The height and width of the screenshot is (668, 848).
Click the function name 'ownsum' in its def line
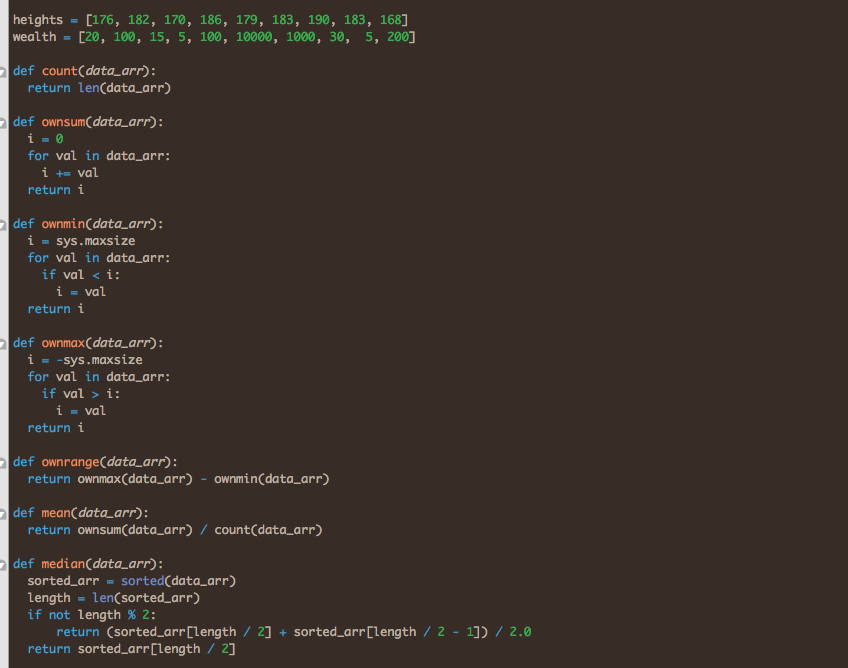[x=63, y=122]
